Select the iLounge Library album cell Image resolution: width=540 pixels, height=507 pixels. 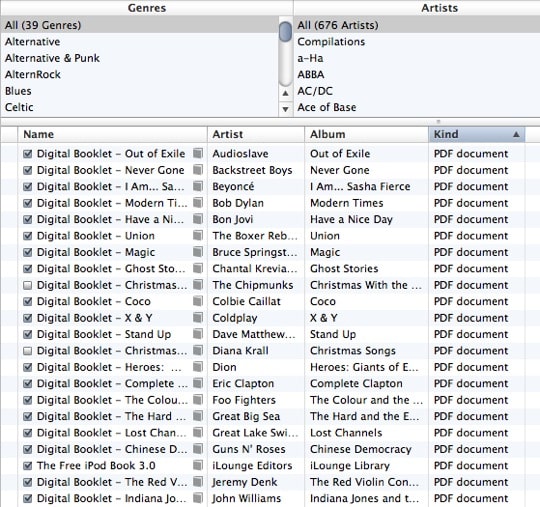click(x=366, y=465)
